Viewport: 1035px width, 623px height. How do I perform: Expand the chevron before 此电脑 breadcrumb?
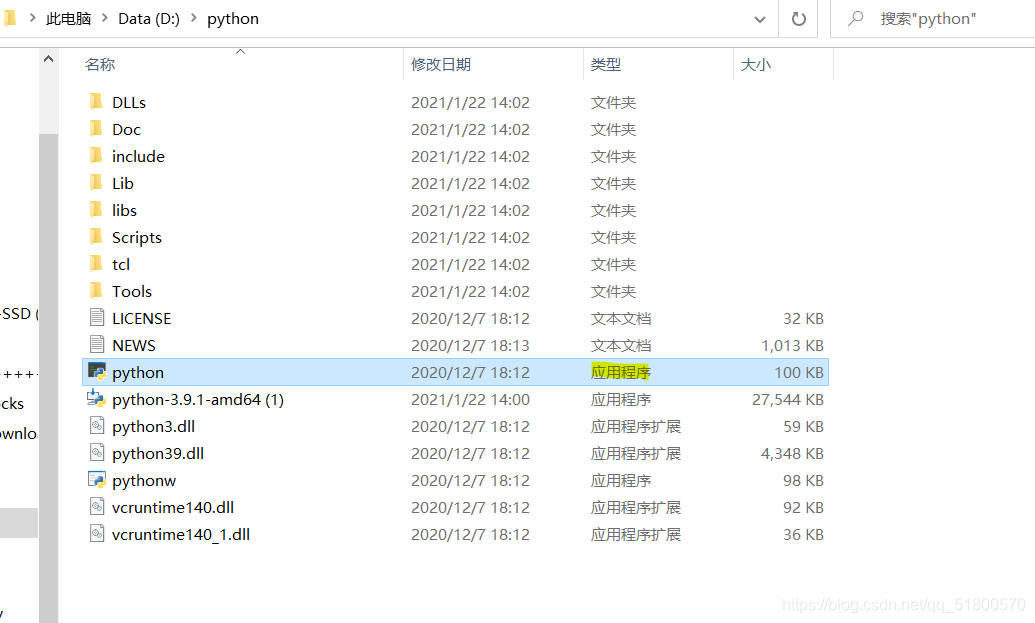pos(32,18)
